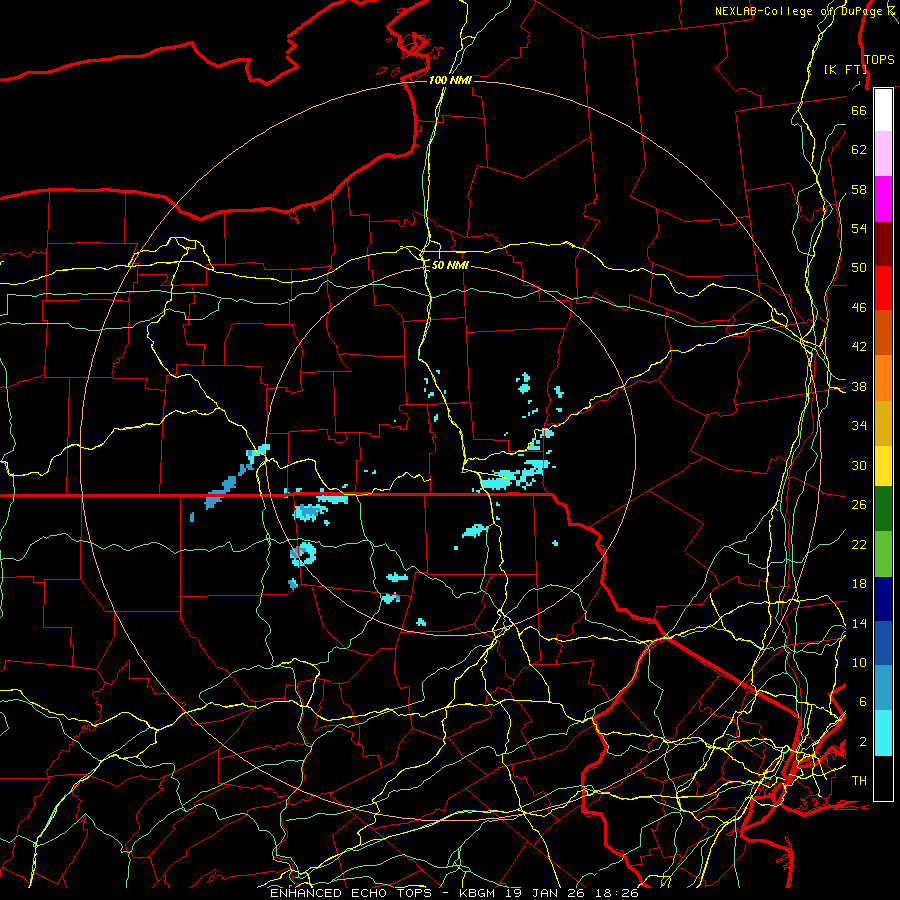Image resolution: width=900 pixels, height=900 pixels.
Task: Click the cyan legend swatch
Action: click(x=883, y=733)
